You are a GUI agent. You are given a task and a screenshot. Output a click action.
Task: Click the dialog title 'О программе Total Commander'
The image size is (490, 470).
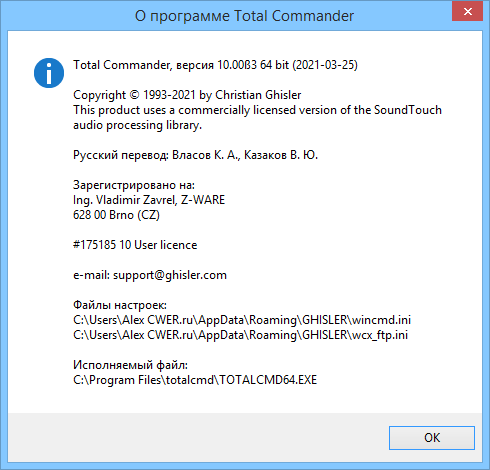244,16
